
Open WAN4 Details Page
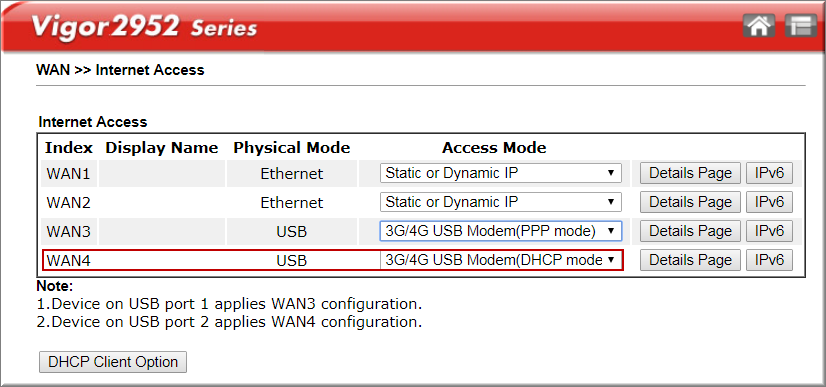[x=690, y=260]
